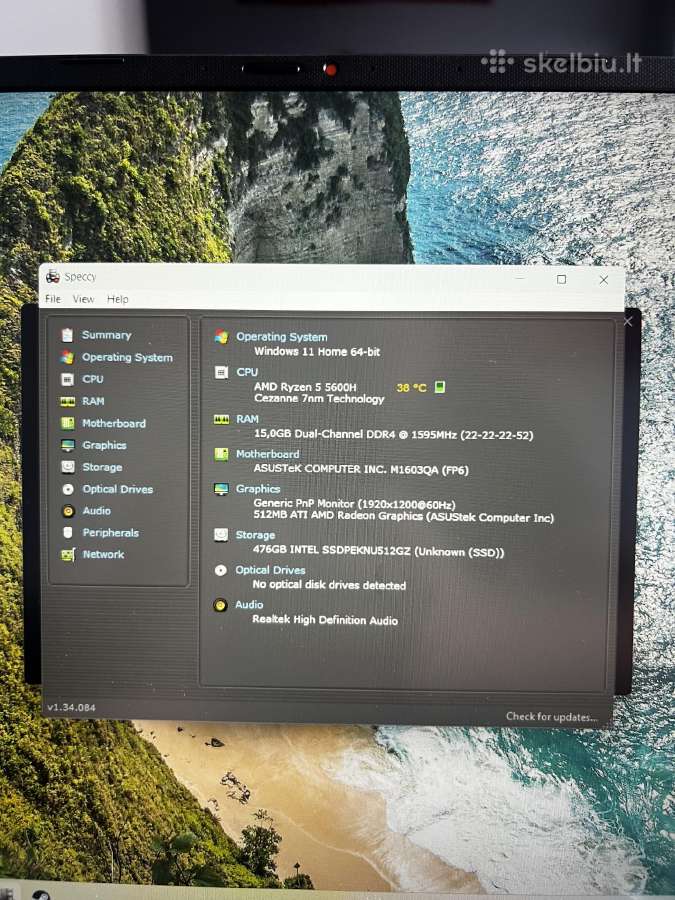The image size is (675, 900).
Task: Click the Windows 11 Home 64-bit text
Action: 317,351
